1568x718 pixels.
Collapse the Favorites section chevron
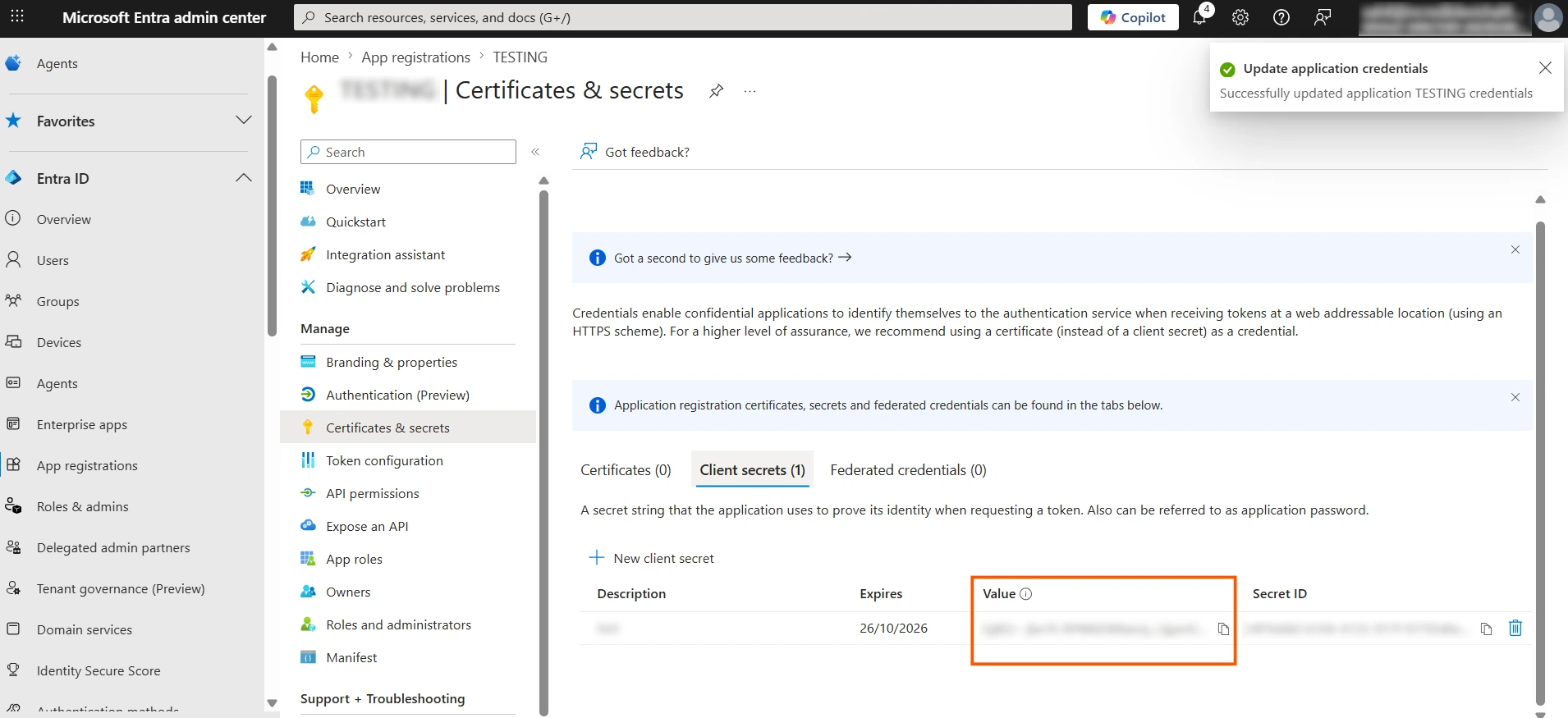pos(244,121)
